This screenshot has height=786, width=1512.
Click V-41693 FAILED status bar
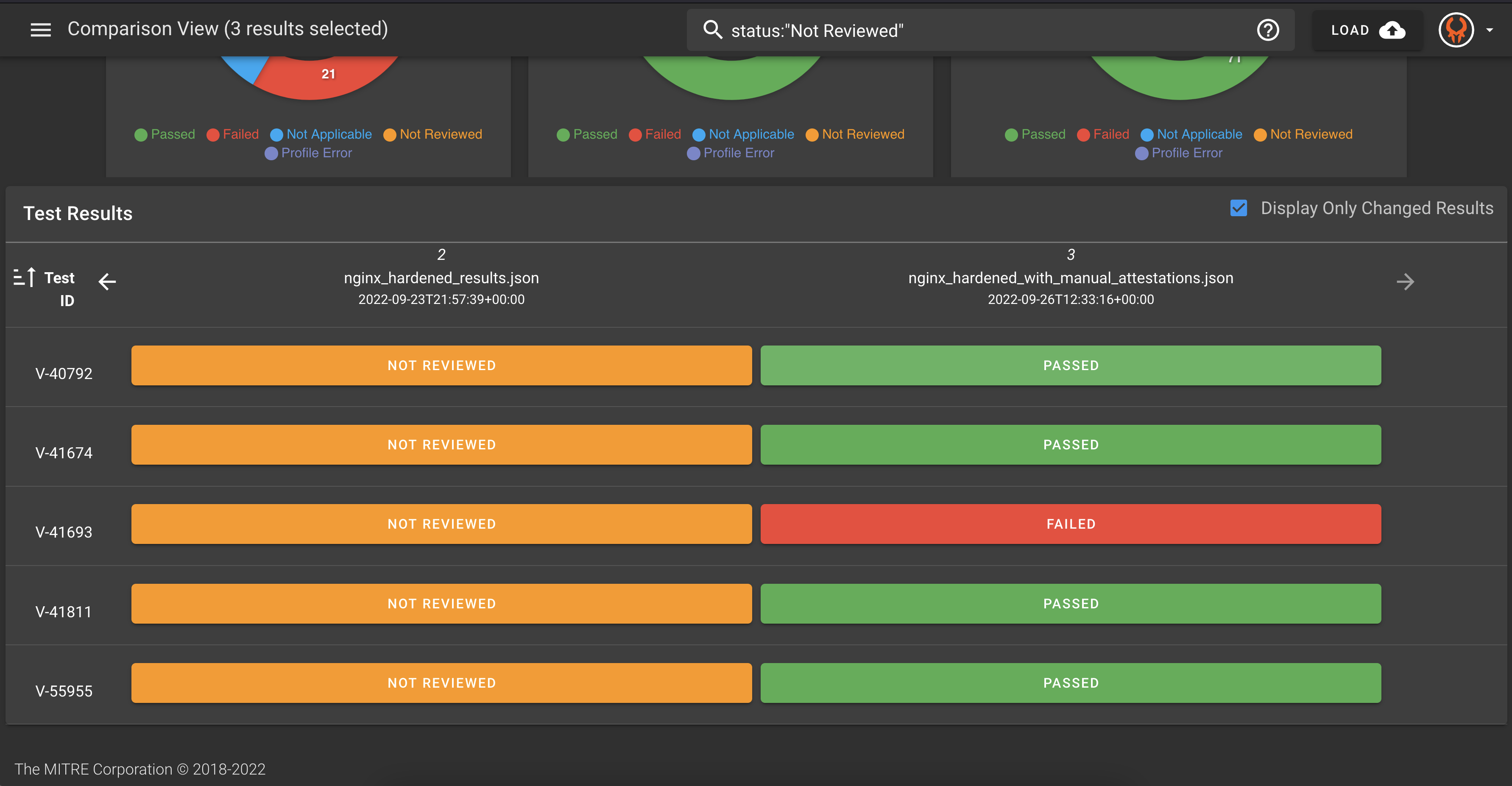[1071, 524]
